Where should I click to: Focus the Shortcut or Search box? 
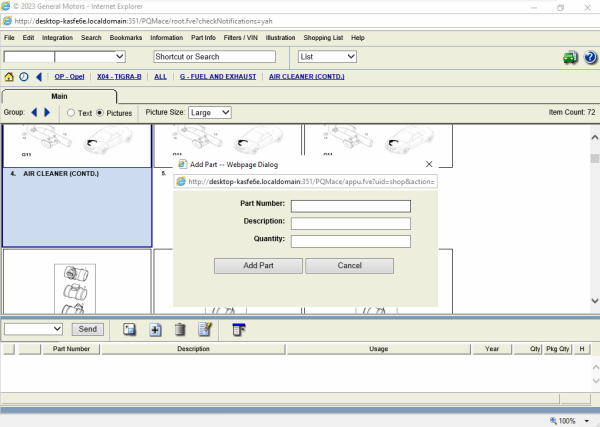pyautogui.click(x=214, y=57)
